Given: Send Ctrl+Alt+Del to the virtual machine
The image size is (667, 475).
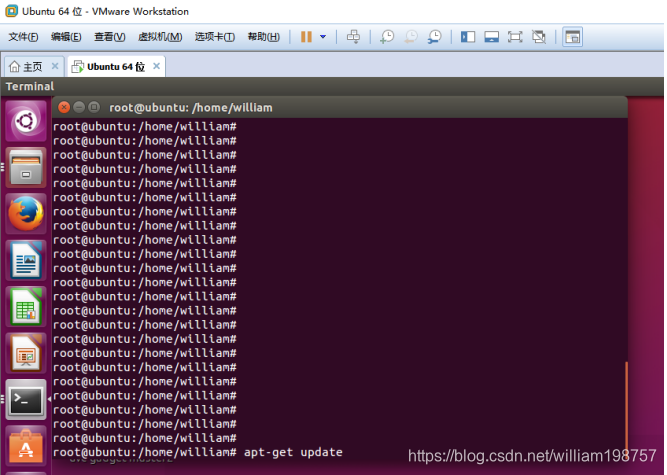Looking at the screenshot, I should pyautogui.click(x=353, y=37).
